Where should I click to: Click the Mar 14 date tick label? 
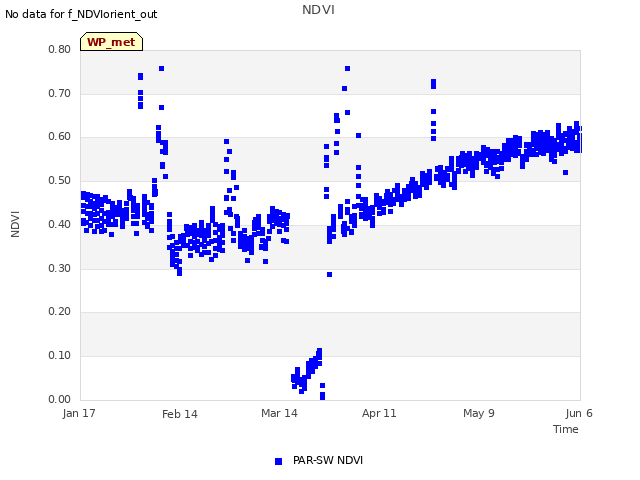tap(279, 413)
